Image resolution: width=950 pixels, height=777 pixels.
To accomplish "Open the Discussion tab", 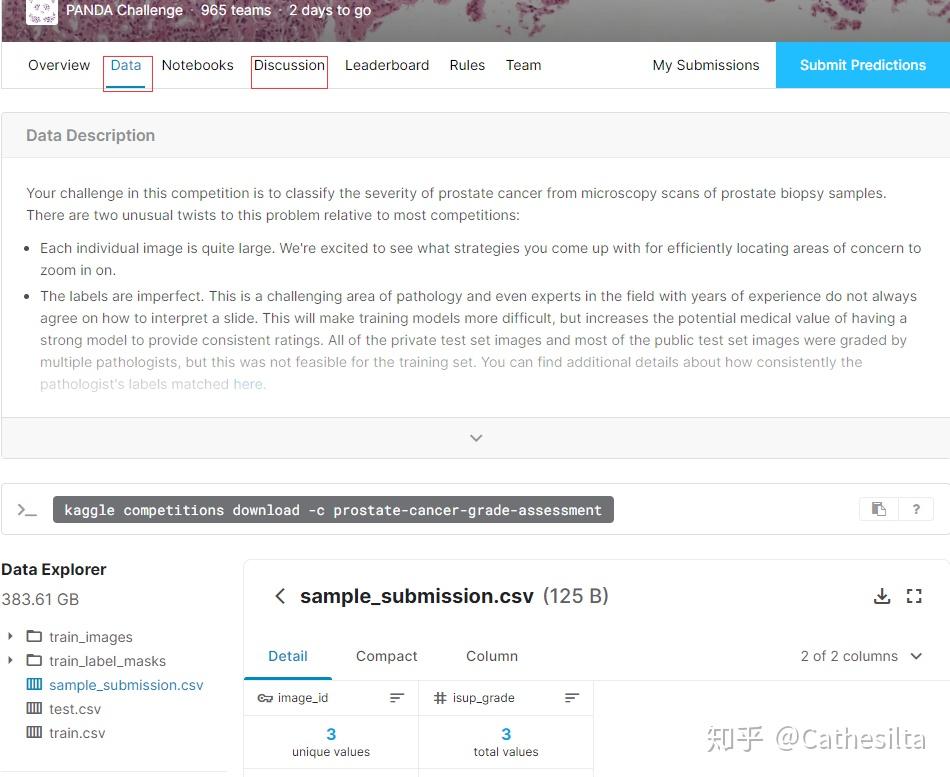I will 289,65.
